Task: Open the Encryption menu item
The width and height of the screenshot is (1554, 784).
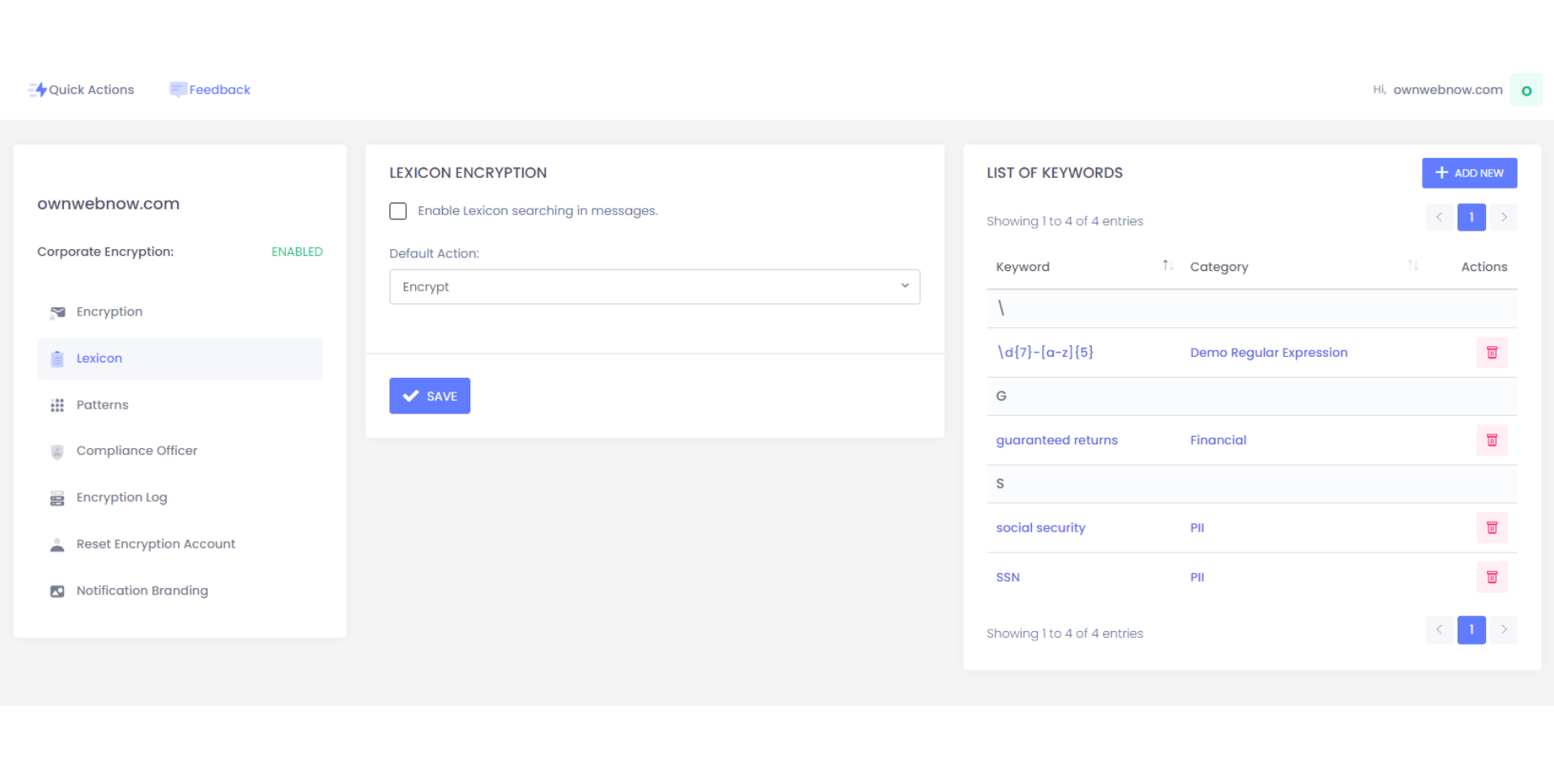Action: coord(109,312)
